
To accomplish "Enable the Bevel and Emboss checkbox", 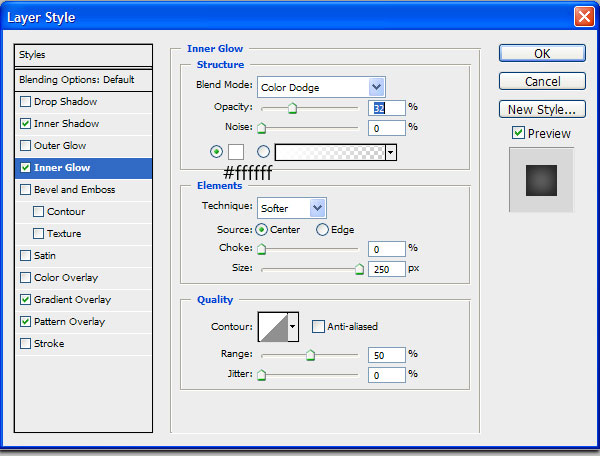I will click(x=25, y=189).
